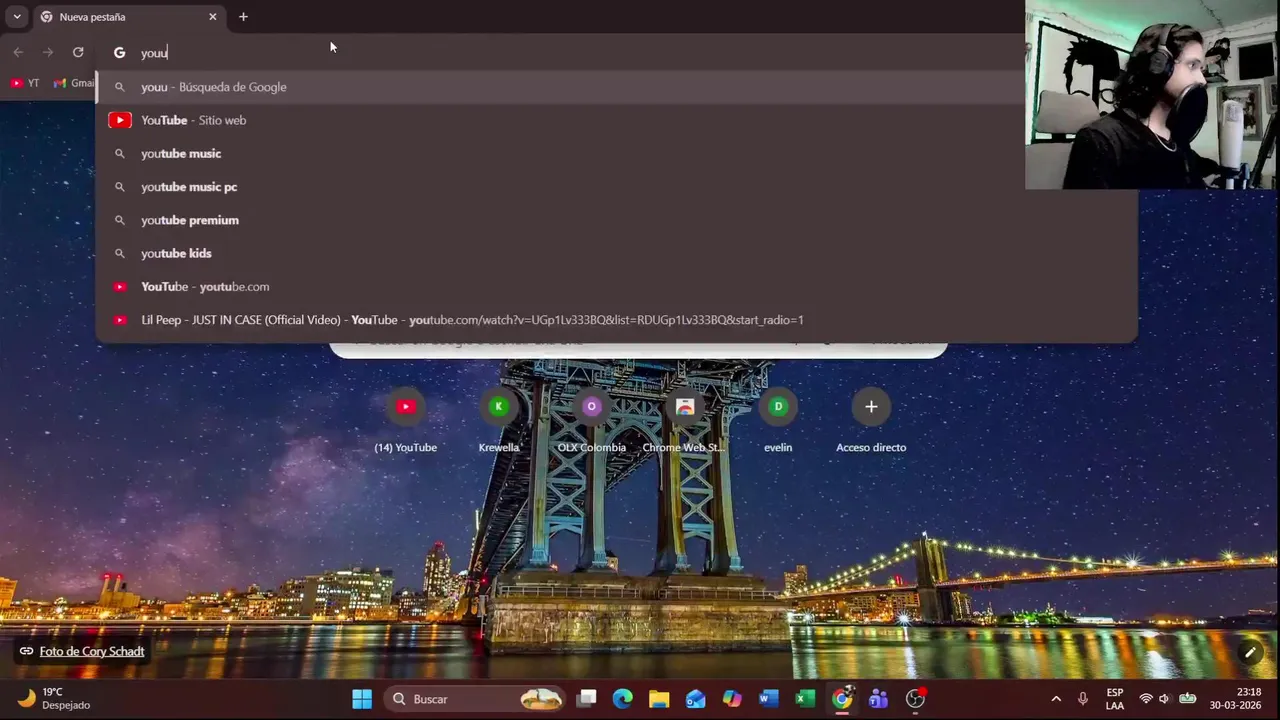
Task: Open the Lil Peep JUST IN CASE video suggestion
Action: point(616,320)
